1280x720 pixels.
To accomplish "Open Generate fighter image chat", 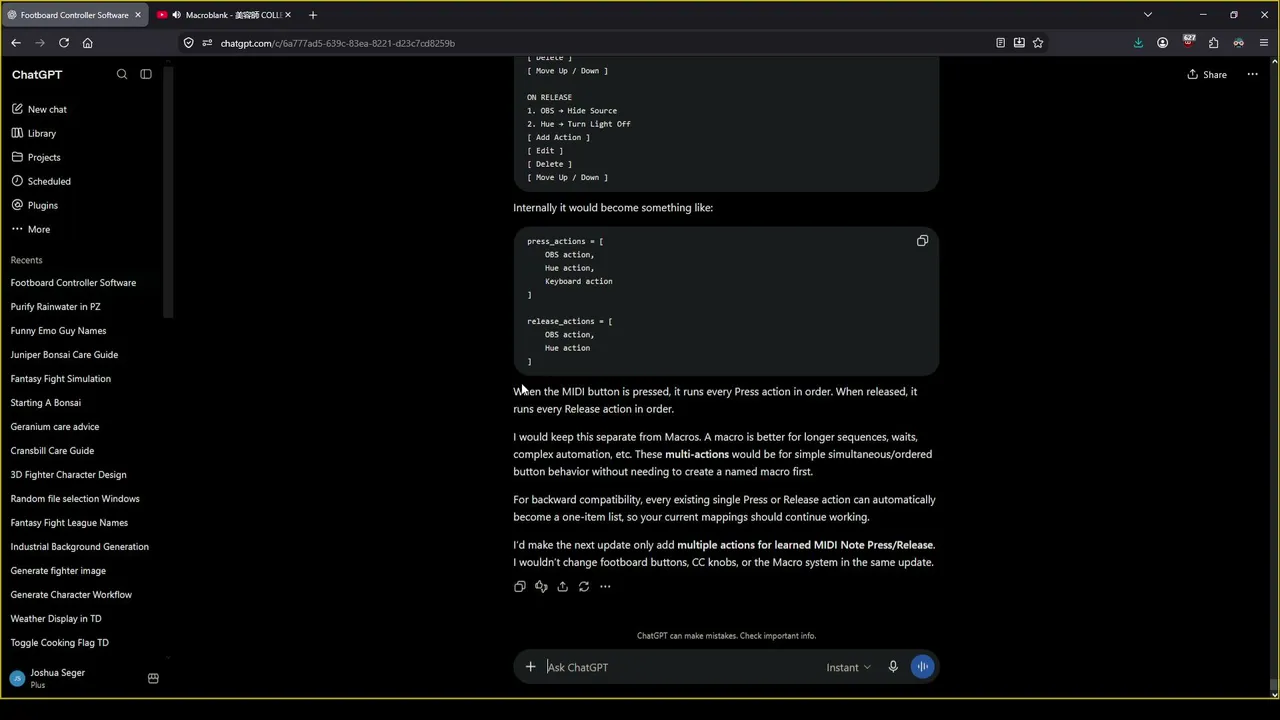I will 58,571.
